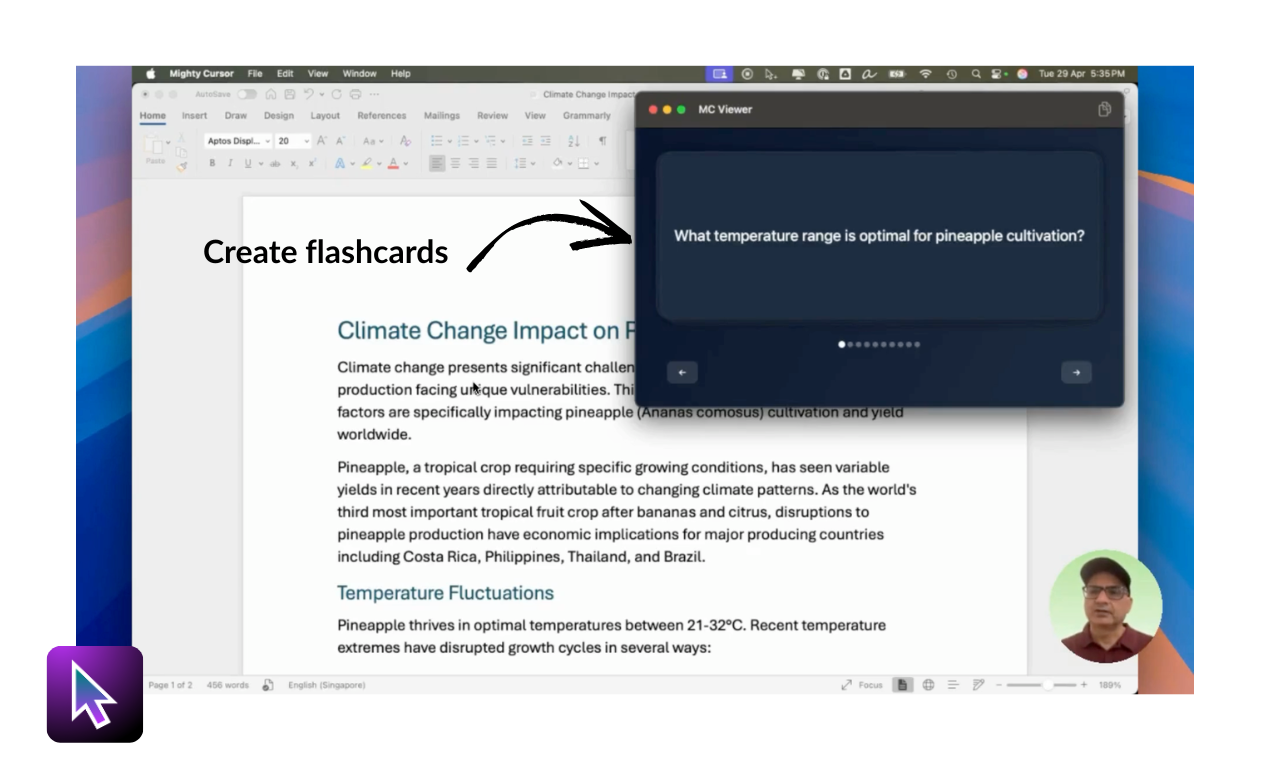The width and height of the screenshot is (1270, 760).
Task: Click the next flashcard arrow button
Action: (x=1076, y=373)
